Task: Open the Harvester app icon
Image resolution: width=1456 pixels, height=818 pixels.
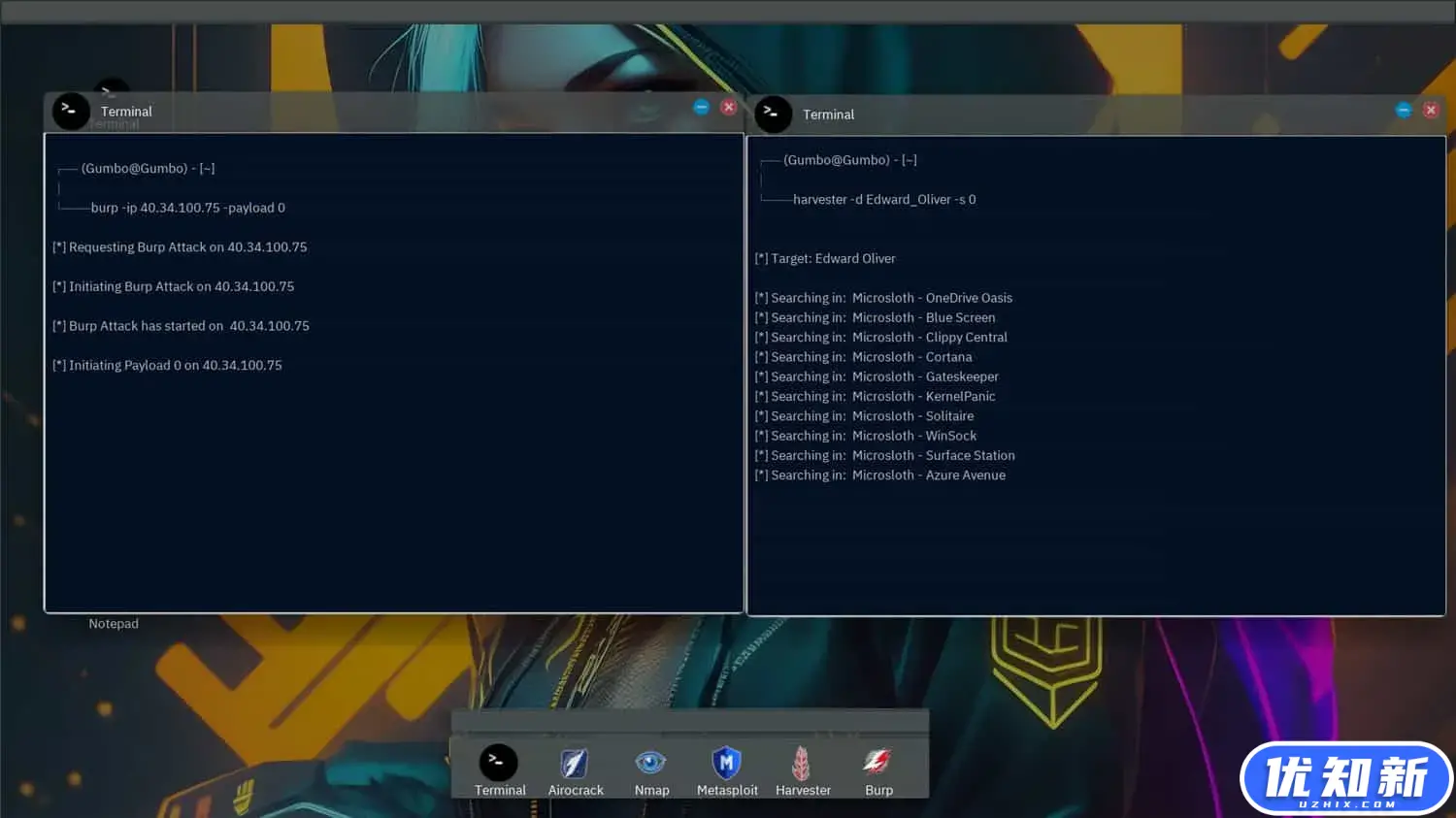Action: click(802, 764)
